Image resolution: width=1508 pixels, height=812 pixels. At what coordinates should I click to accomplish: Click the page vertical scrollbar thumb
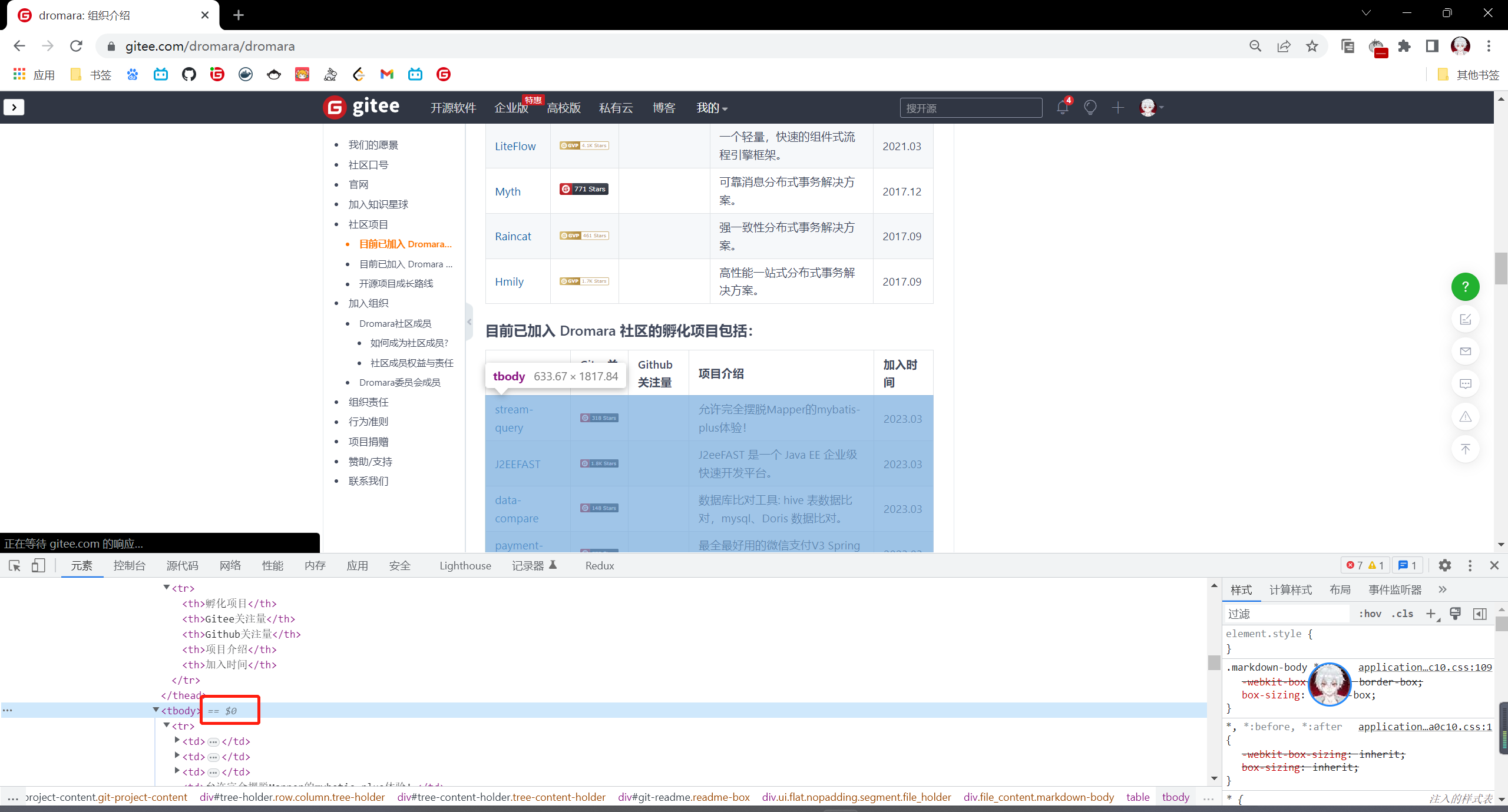coord(1500,268)
